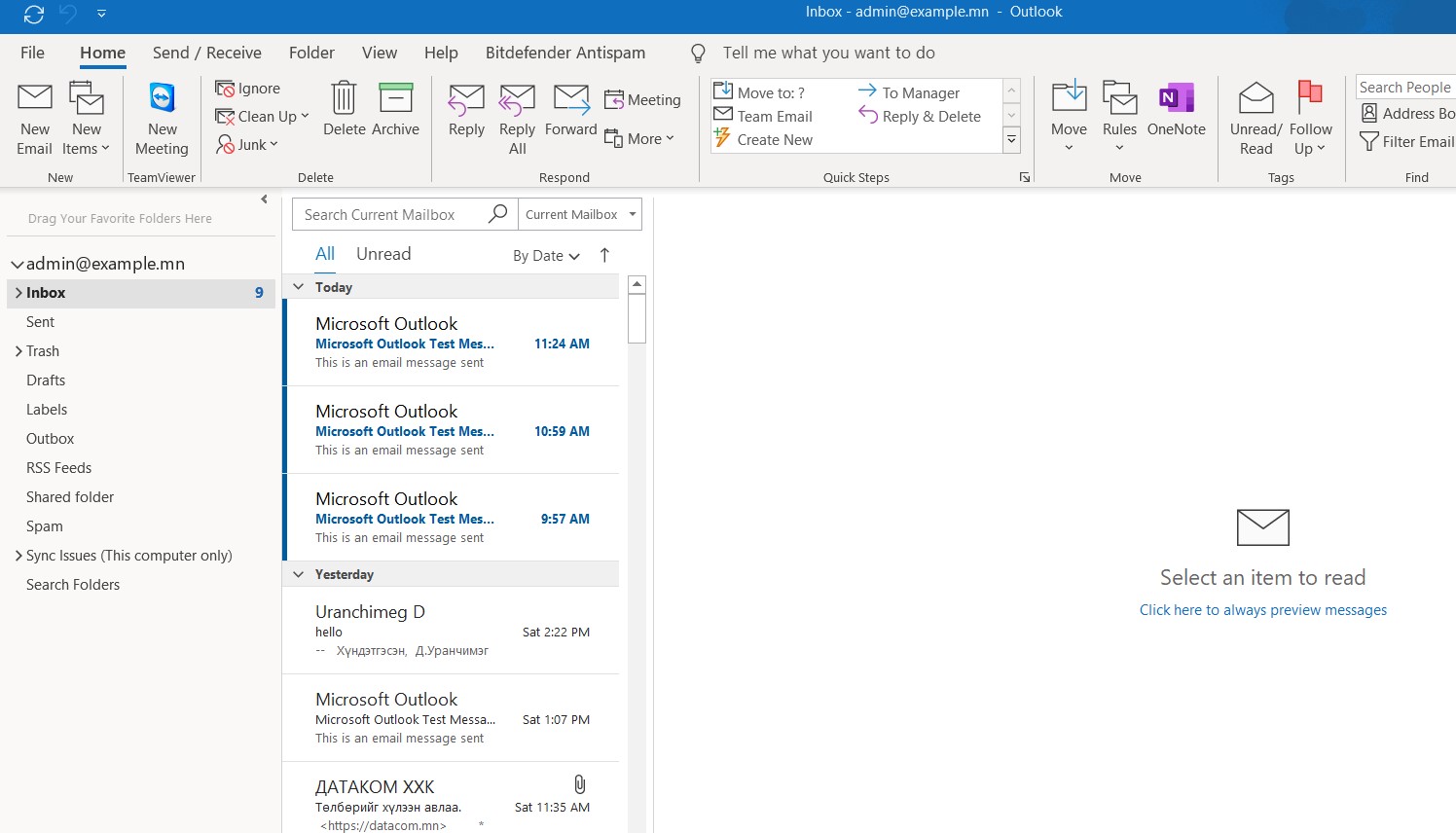
Task: Switch to the Folder tab
Action: click(x=311, y=53)
